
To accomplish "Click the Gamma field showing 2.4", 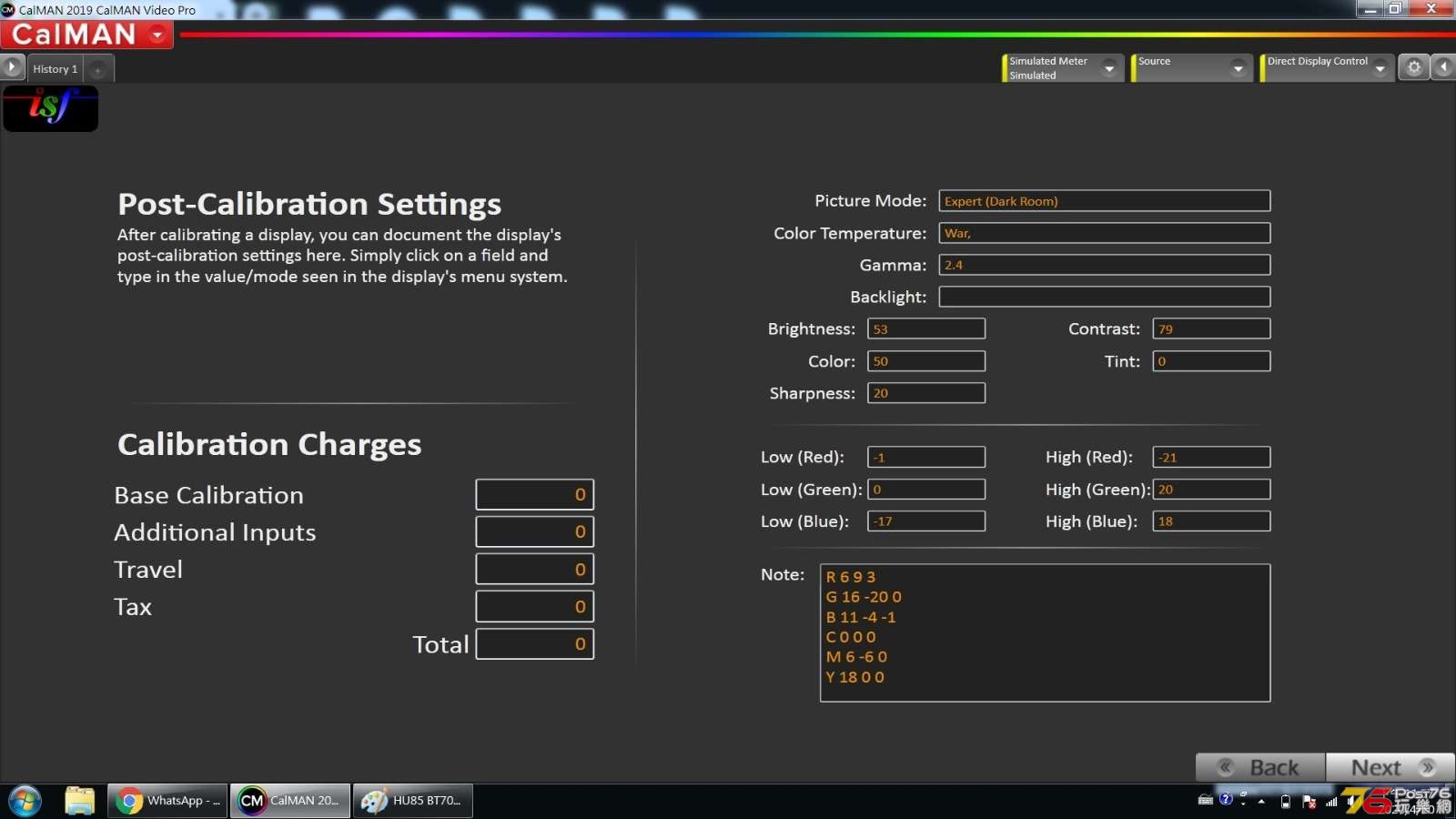I will coord(1105,265).
